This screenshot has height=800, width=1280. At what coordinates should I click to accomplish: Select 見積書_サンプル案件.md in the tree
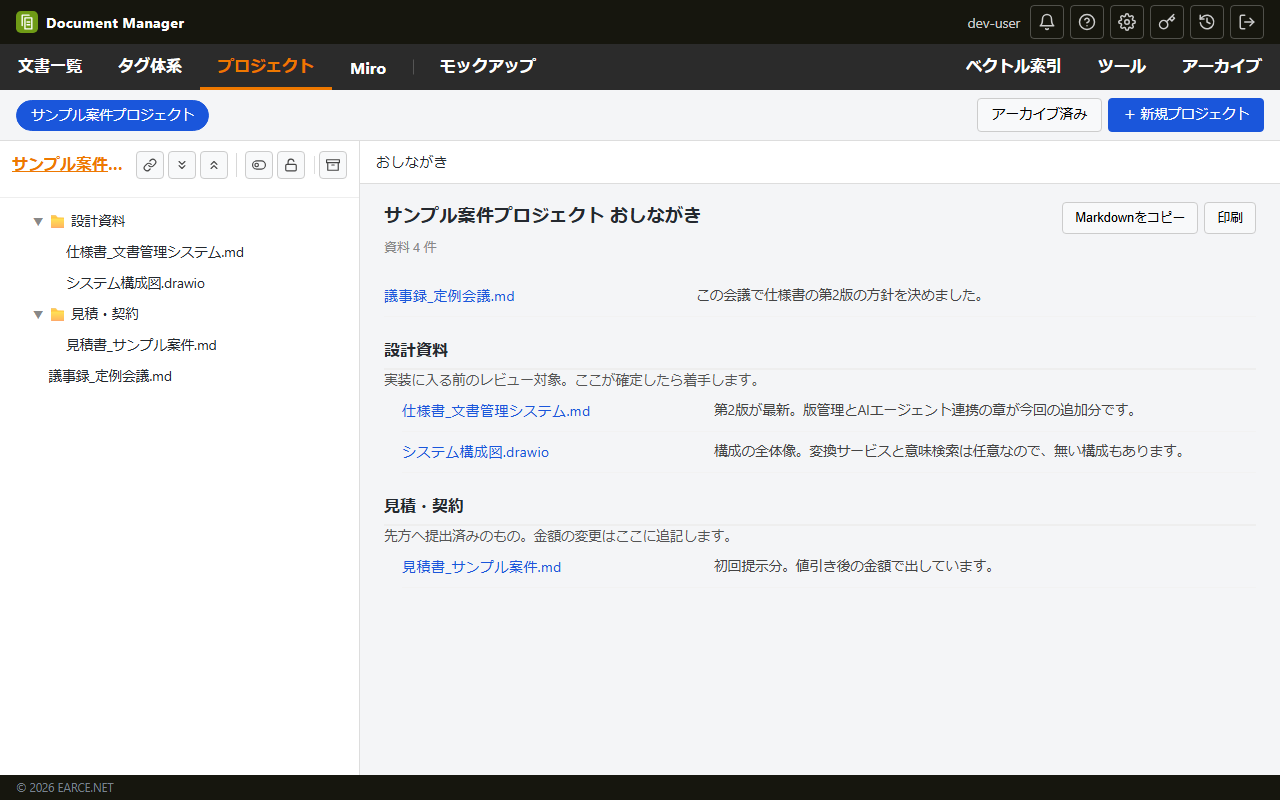pos(141,345)
